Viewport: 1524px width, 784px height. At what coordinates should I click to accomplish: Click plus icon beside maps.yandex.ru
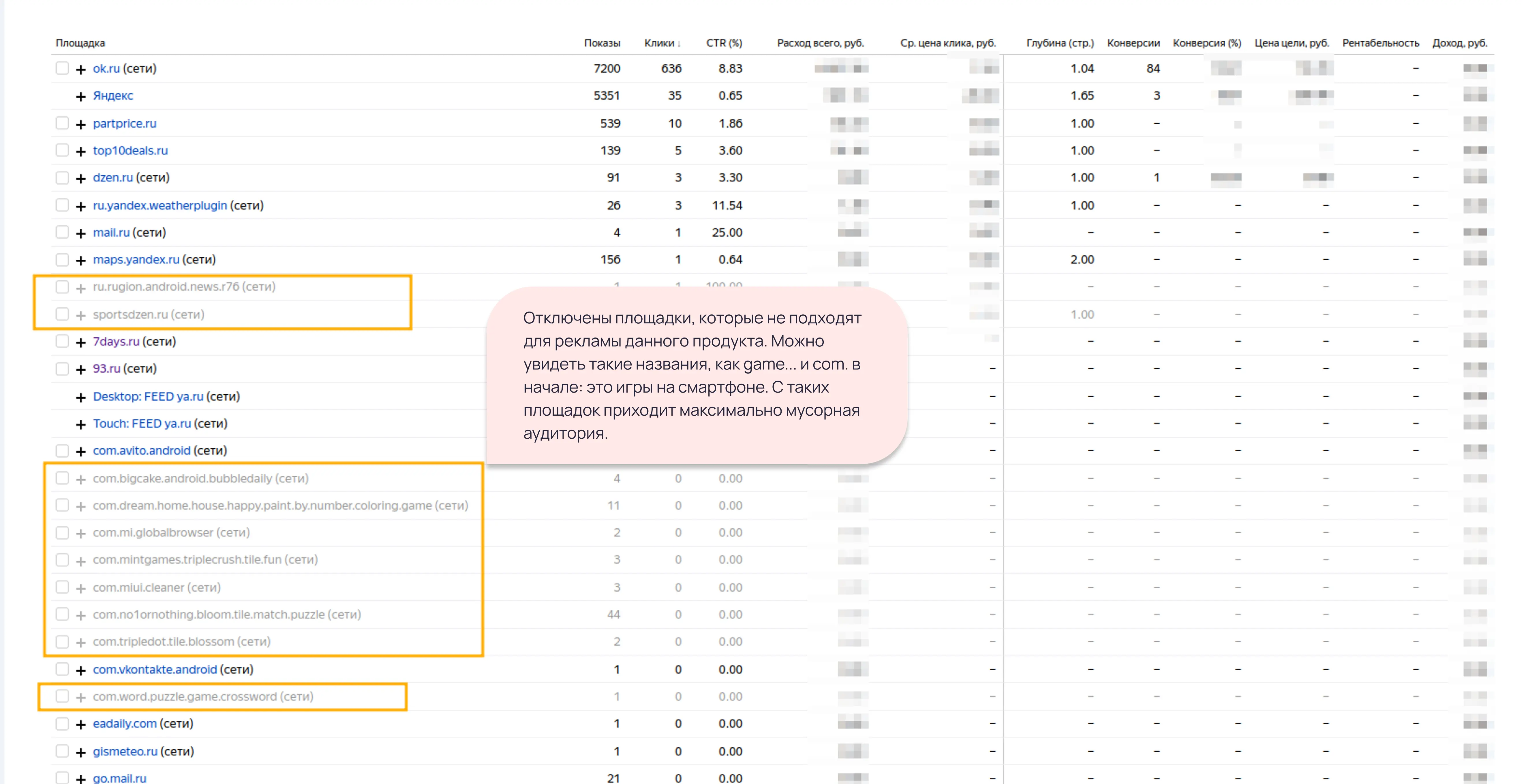tap(81, 260)
